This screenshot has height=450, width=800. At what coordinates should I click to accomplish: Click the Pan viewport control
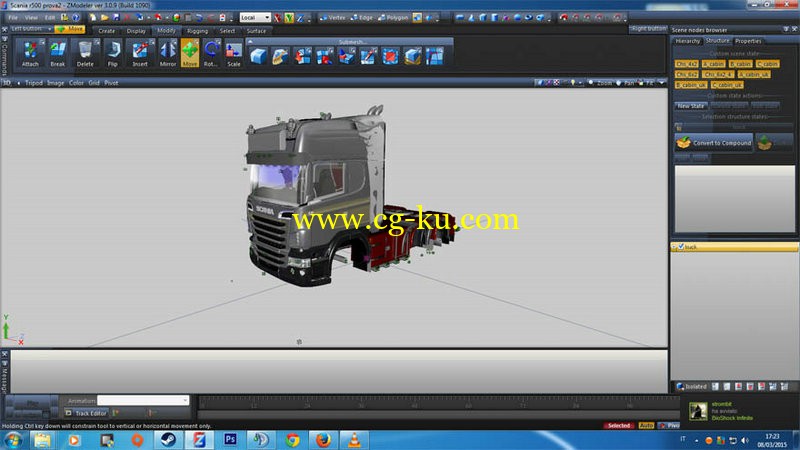(x=625, y=82)
